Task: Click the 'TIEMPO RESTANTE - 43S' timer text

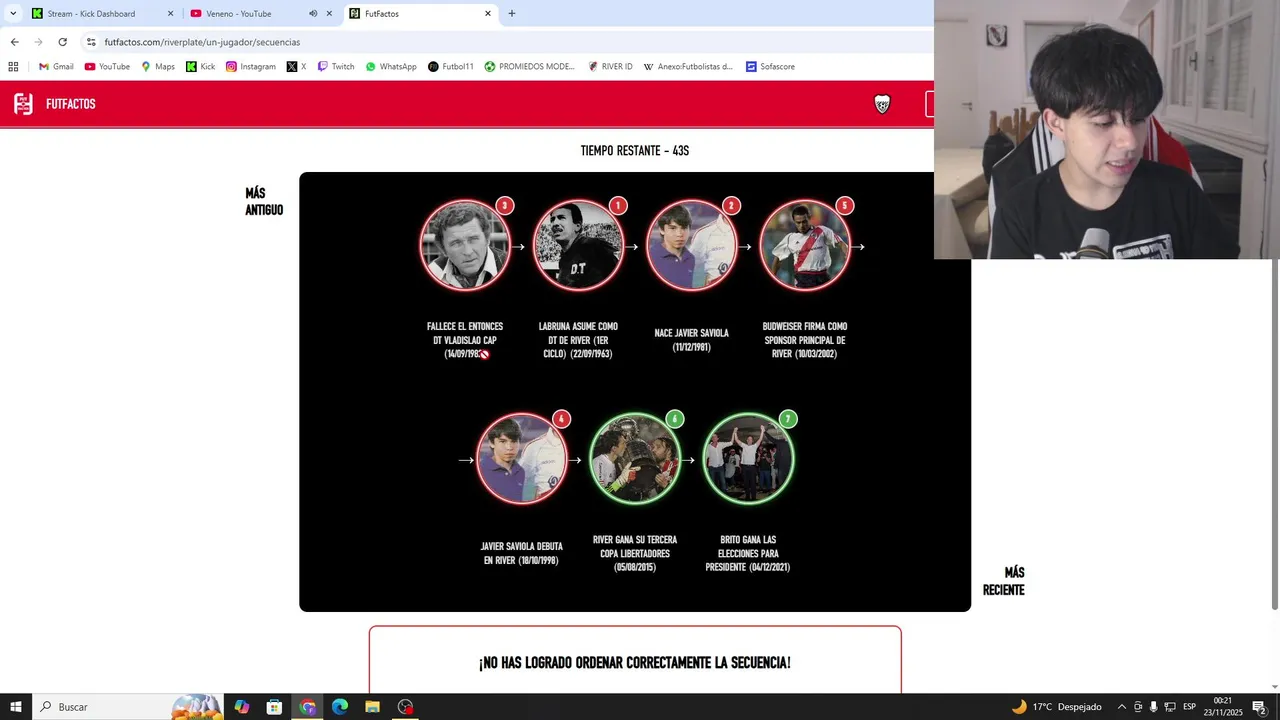Action: pyautogui.click(x=635, y=151)
